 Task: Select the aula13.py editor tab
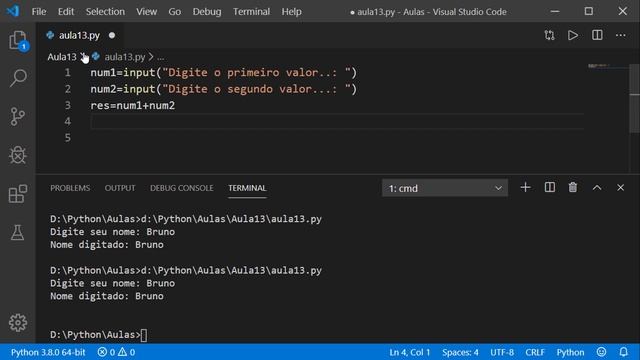(79, 36)
